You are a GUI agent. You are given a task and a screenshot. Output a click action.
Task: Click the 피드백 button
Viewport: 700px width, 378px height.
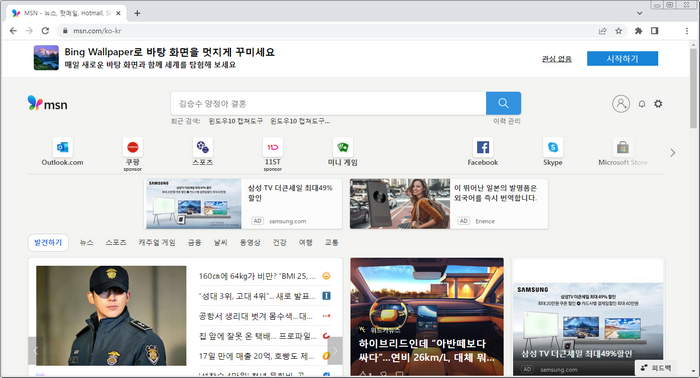pos(655,368)
